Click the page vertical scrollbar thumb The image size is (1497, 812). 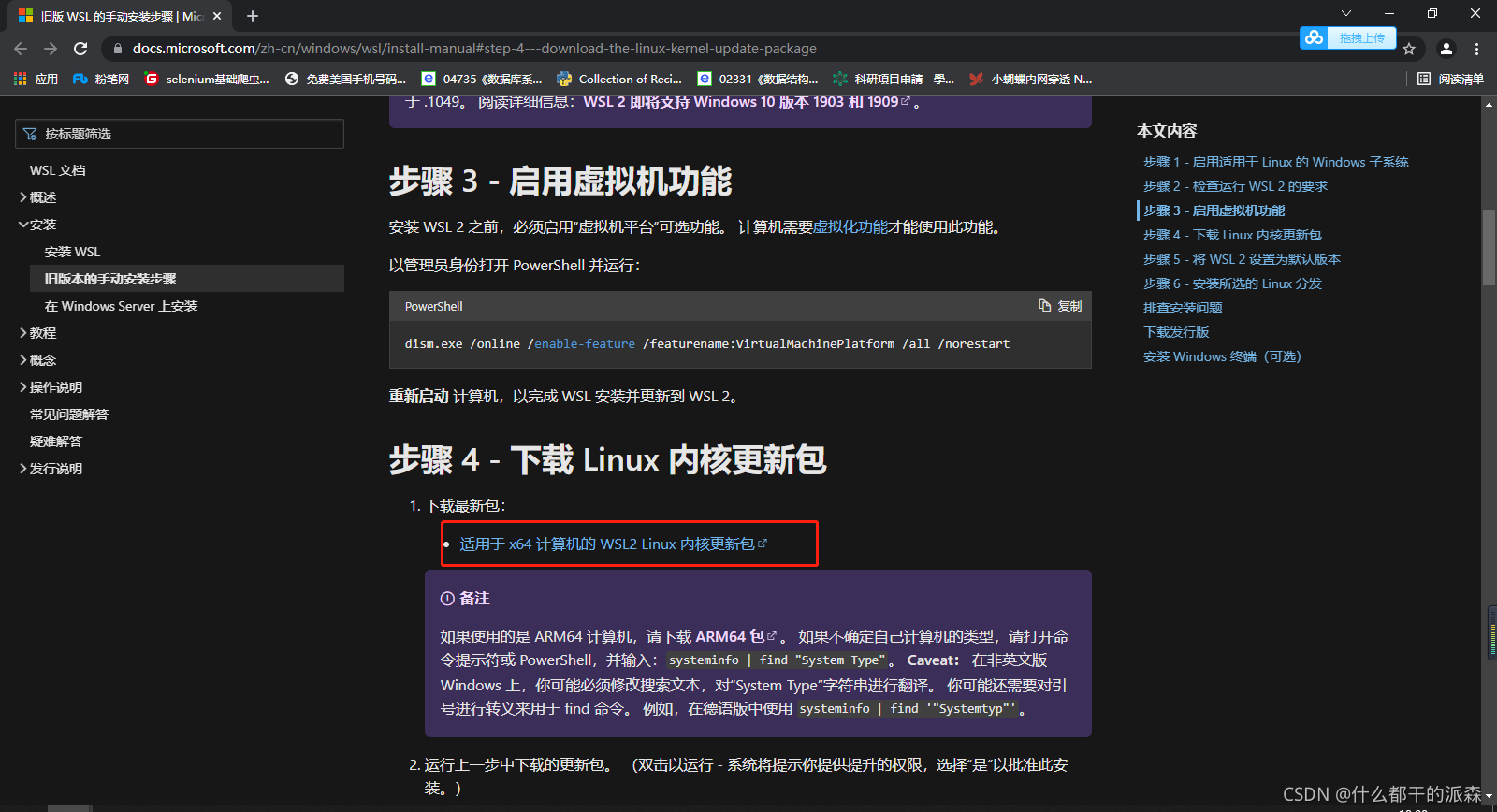click(1489, 248)
